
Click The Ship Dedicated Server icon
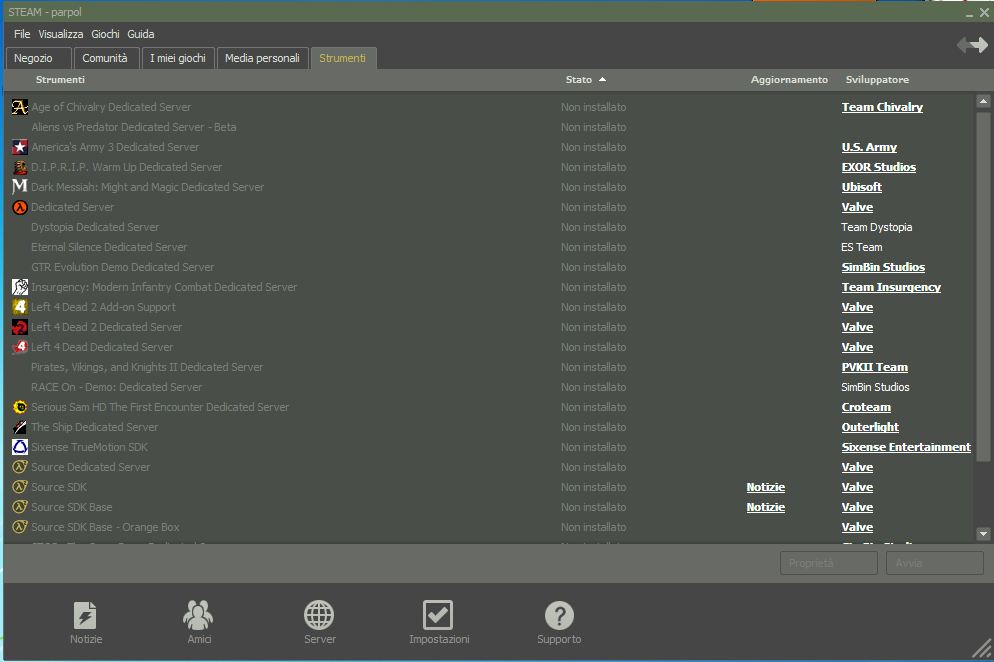[x=20, y=427]
